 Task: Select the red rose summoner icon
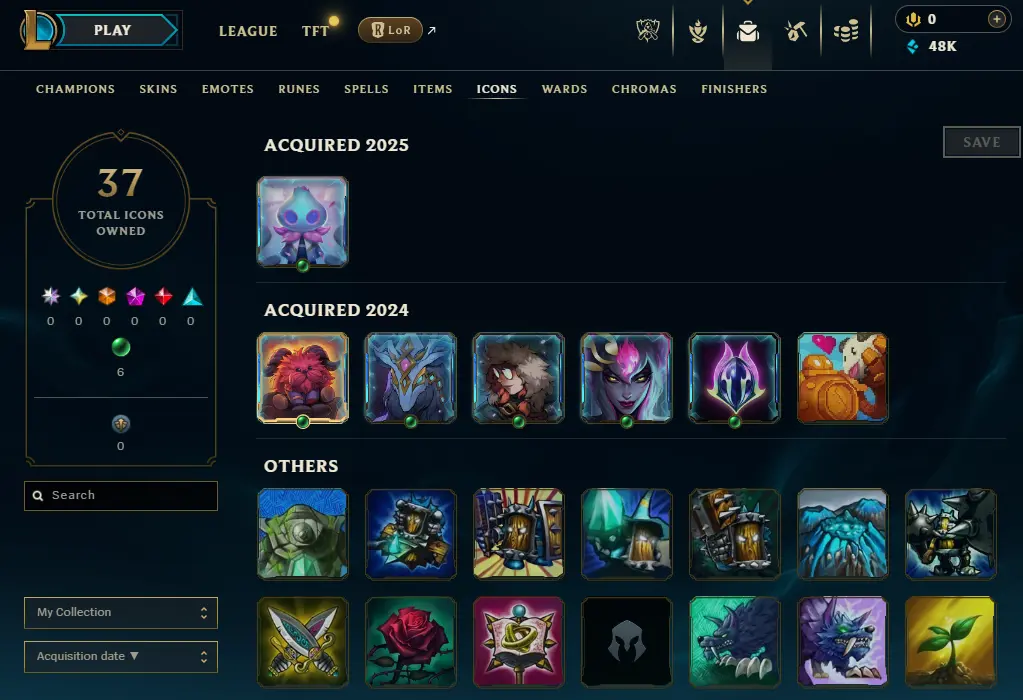pos(410,642)
